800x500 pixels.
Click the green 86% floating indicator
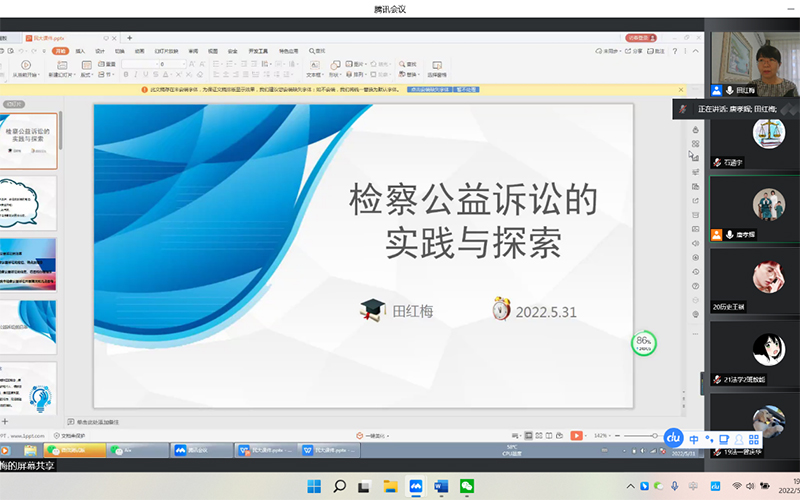pyautogui.click(x=643, y=343)
